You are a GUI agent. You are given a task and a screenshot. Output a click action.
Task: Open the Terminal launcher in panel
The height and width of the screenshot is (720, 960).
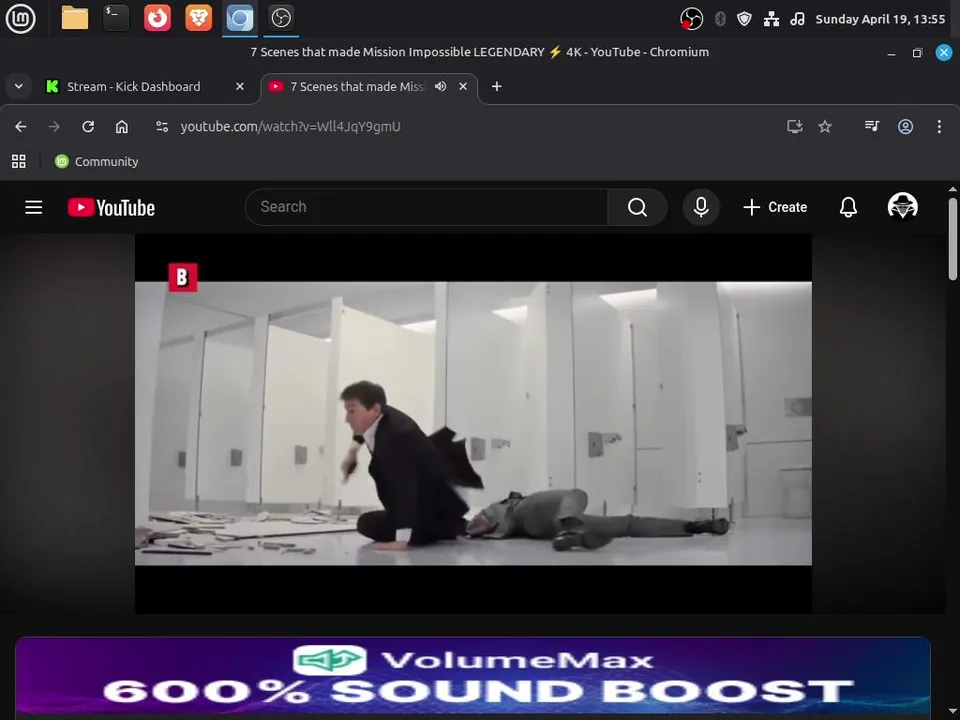pos(116,18)
